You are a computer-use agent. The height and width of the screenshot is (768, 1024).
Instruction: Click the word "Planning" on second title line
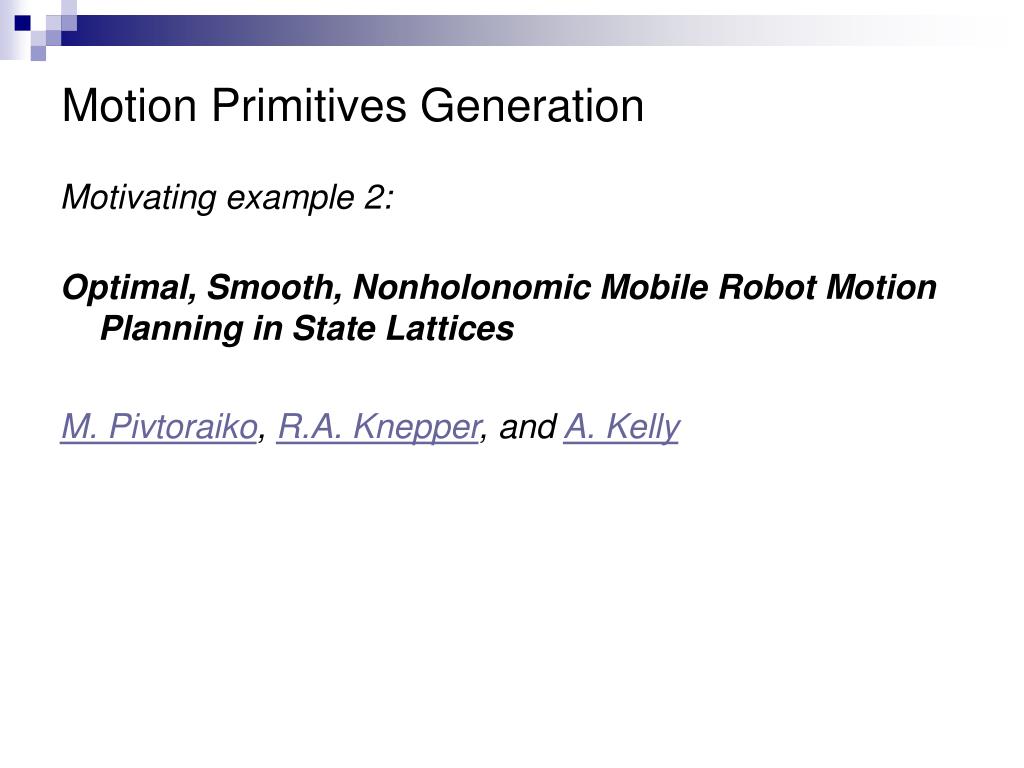(x=172, y=328)
